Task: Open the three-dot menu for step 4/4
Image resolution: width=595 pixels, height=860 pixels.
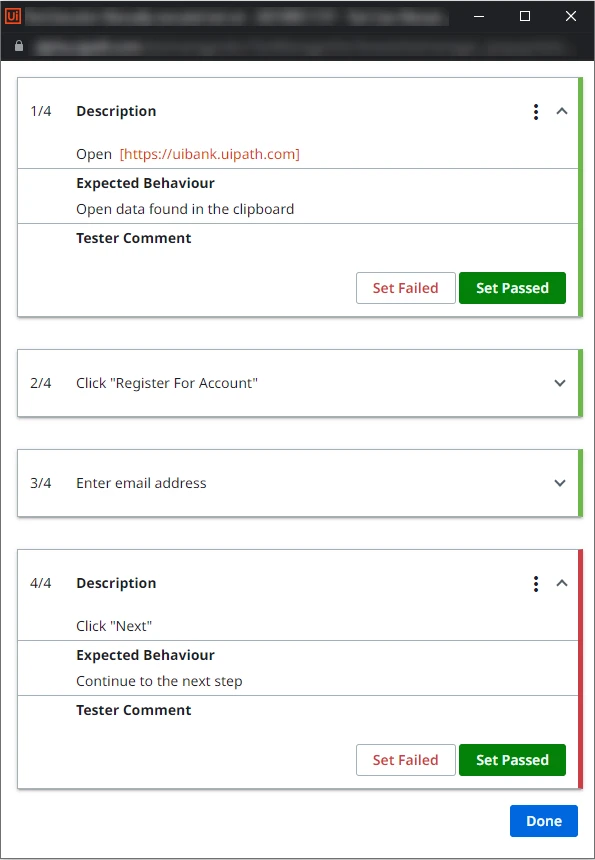Action: coord(536,584)
